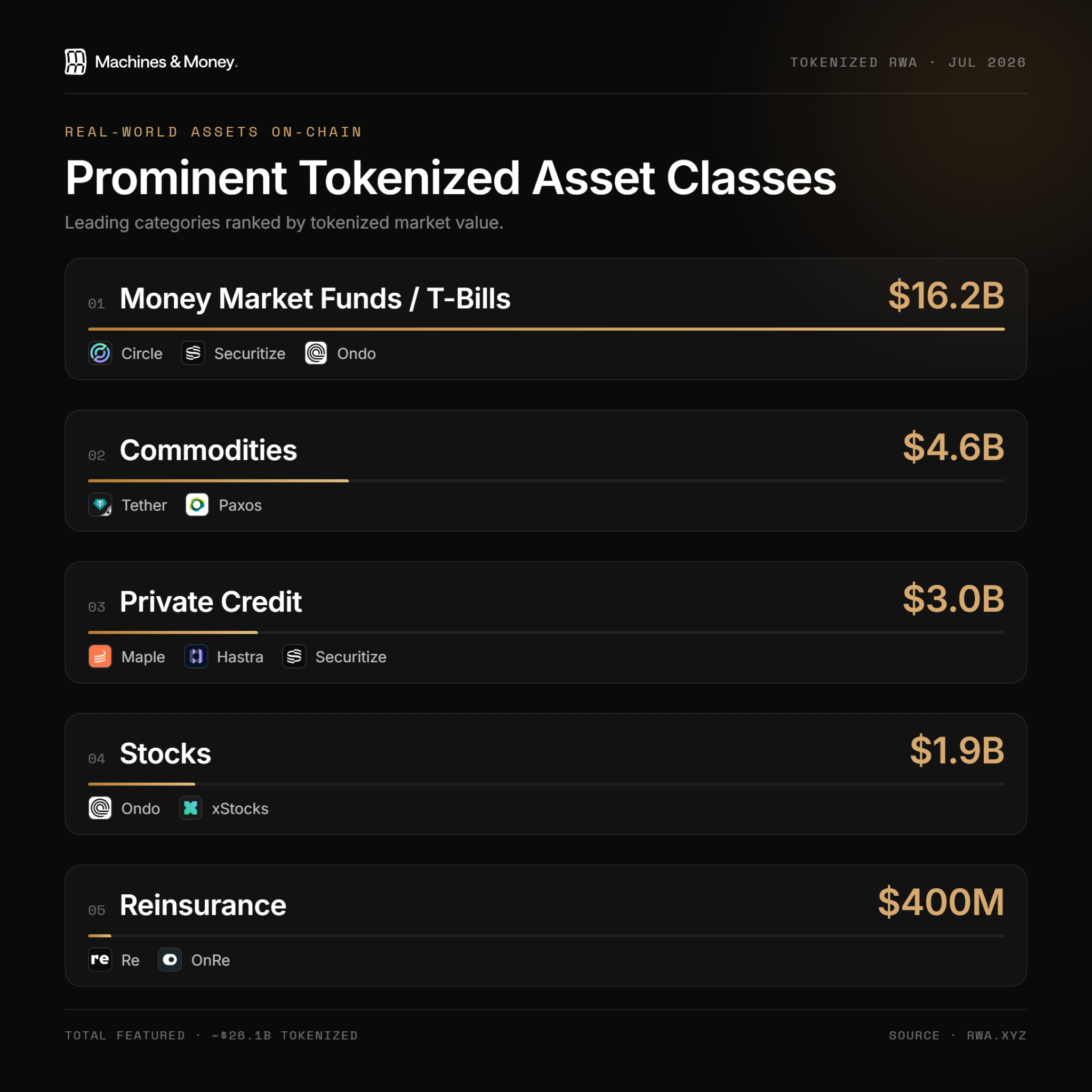Click the Hastra logo icon
This screenshot has height=1092, width=1092.
point(196,656)
